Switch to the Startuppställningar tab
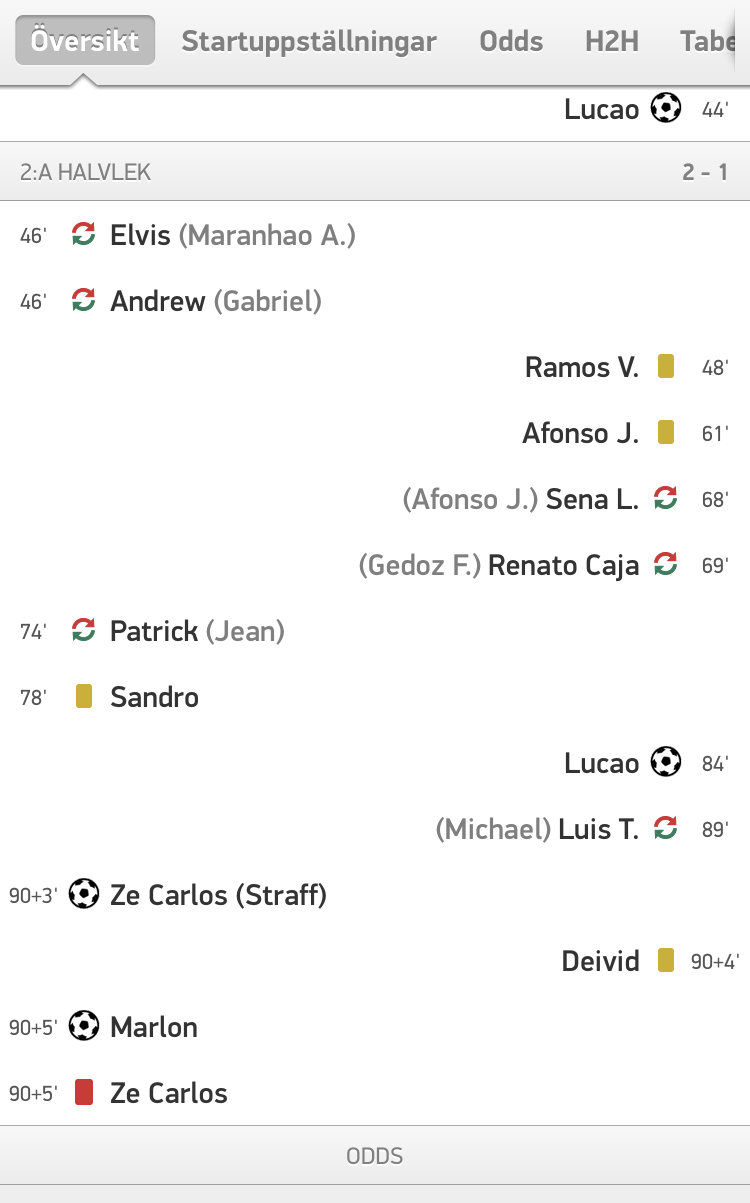The image size is (750, 1203). tap(309, 41)
